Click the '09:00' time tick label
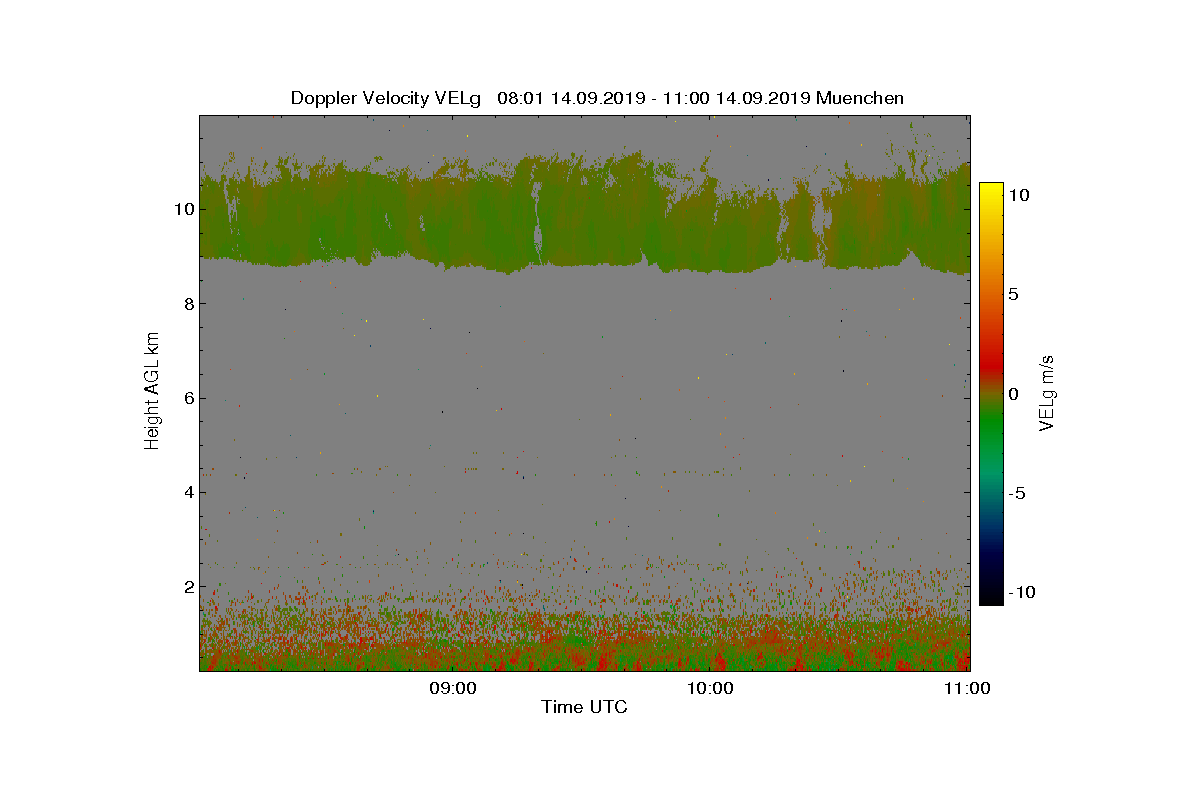 (454, 688)
